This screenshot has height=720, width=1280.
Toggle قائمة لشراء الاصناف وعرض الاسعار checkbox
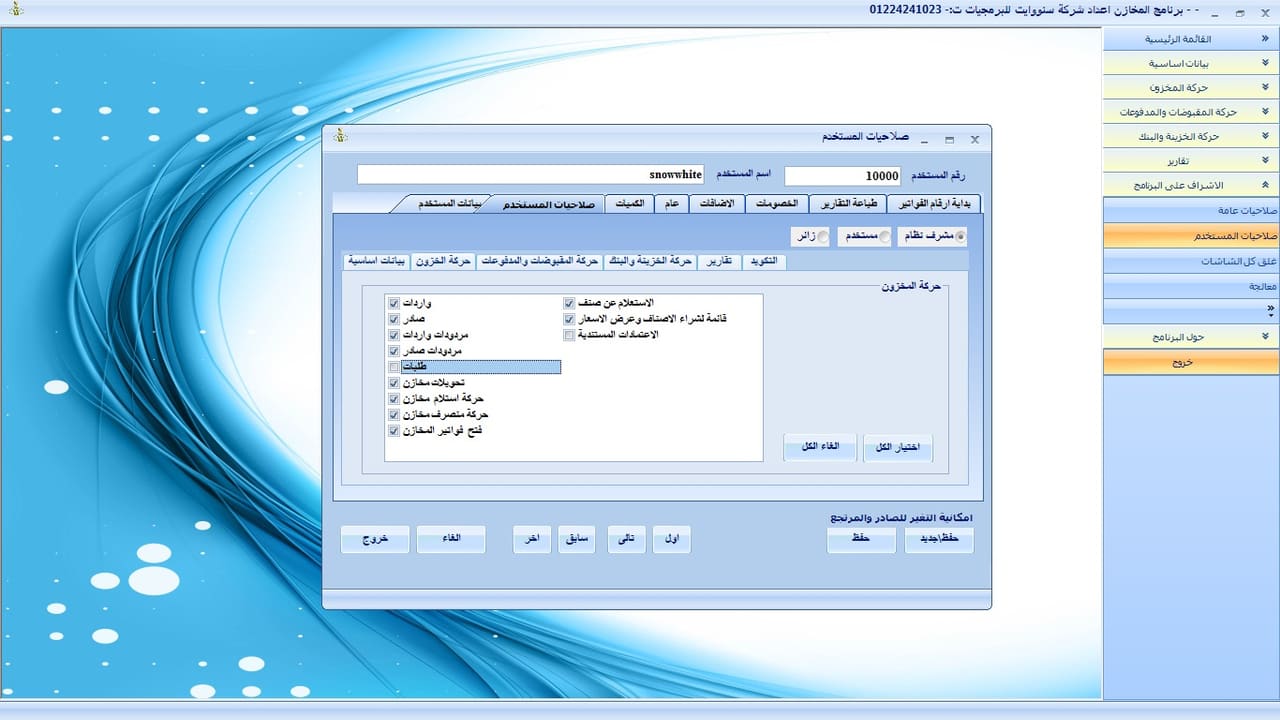coord(569,319)
